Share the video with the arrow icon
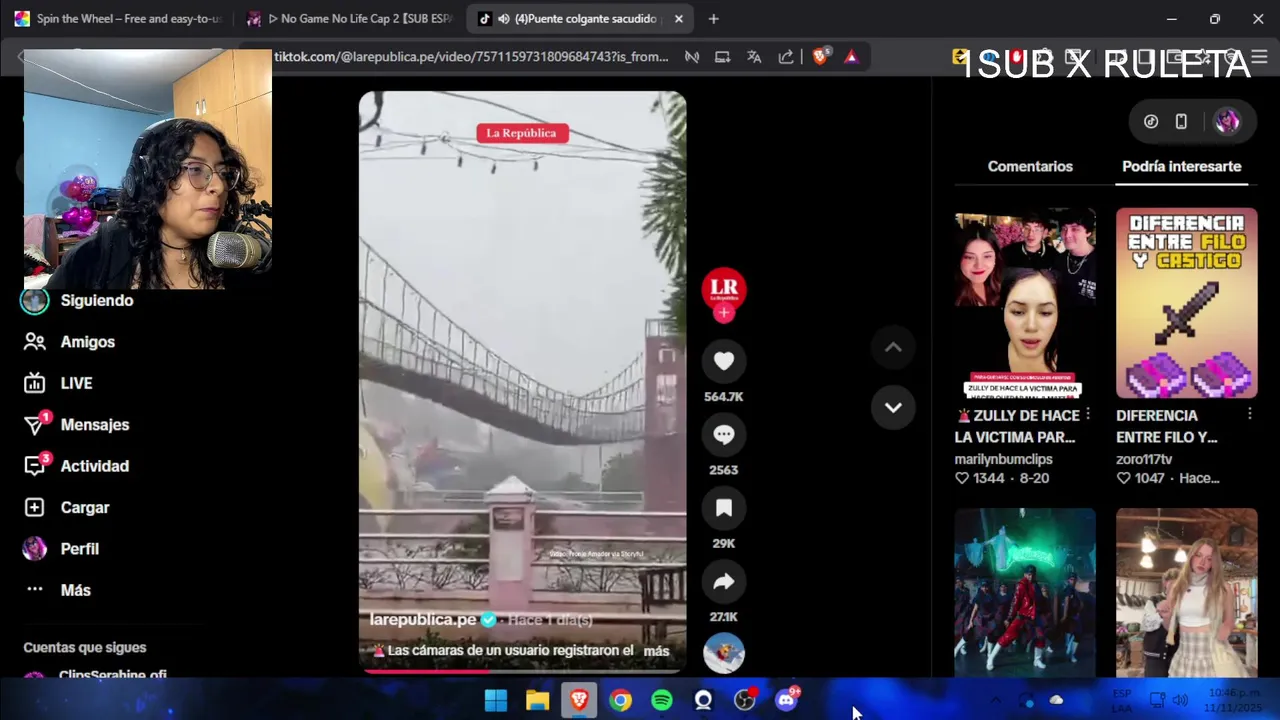This screenshot has height=720, width=1280. [x=724, y=582]
